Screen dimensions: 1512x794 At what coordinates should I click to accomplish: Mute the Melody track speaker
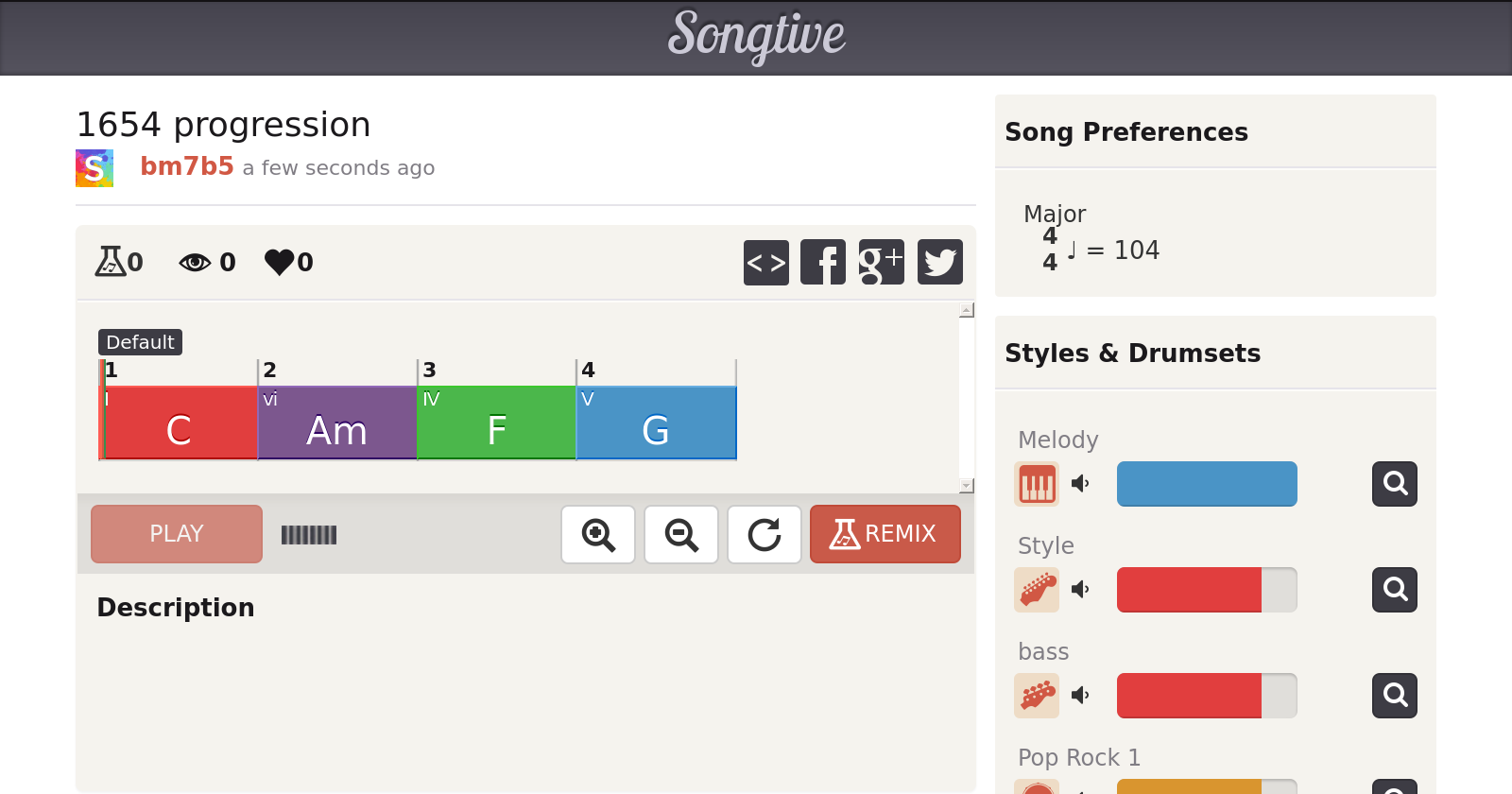coord(1080,484)
